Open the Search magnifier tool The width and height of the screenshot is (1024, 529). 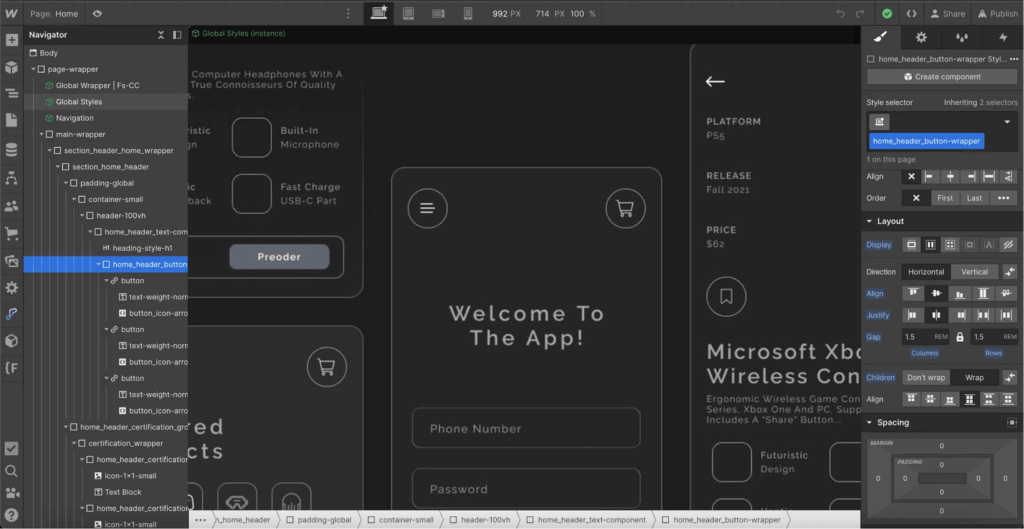point(12,471)
